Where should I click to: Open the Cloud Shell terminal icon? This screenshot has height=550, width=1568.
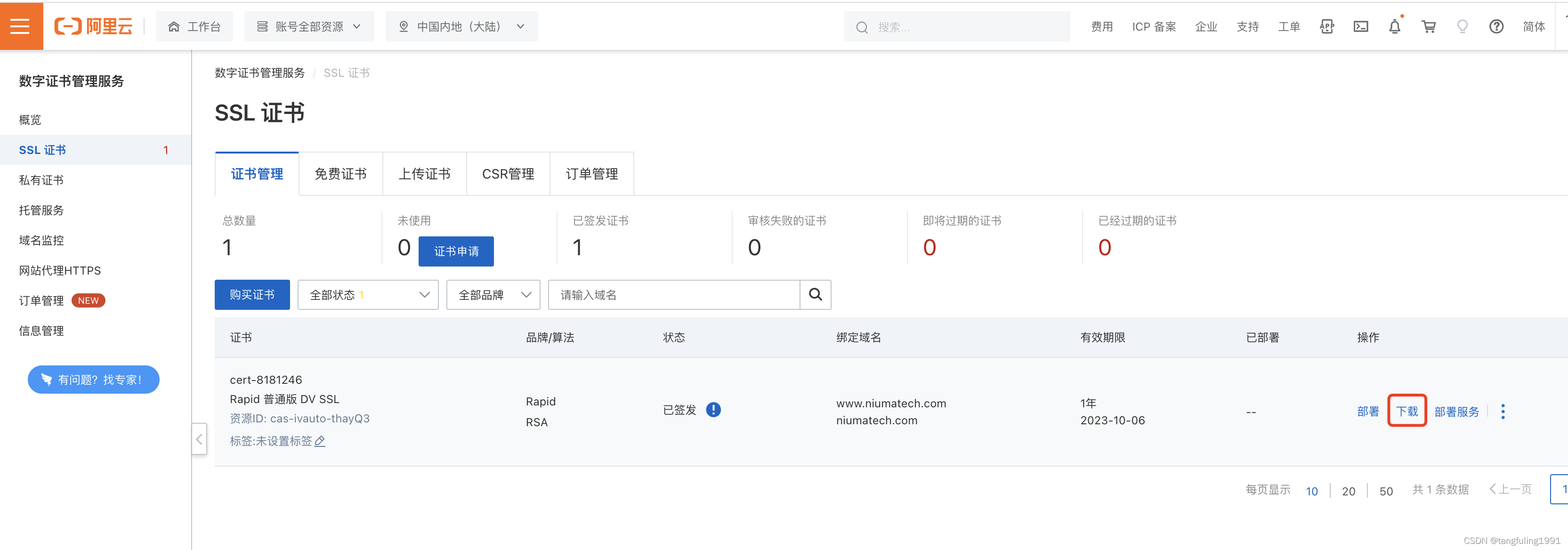1360,27
